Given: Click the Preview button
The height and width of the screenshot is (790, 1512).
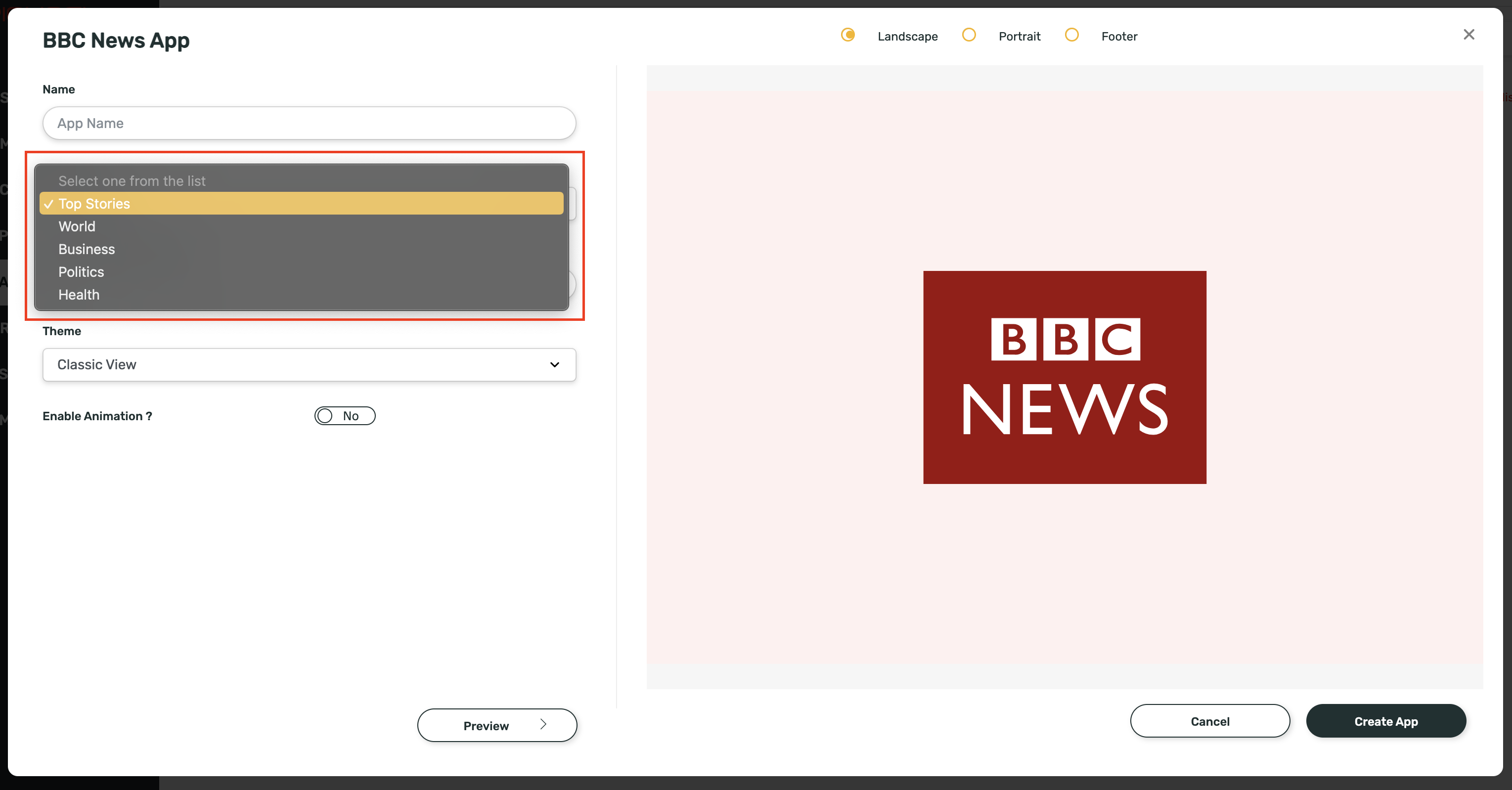Looking at the screenshot, I should (497, 725).
